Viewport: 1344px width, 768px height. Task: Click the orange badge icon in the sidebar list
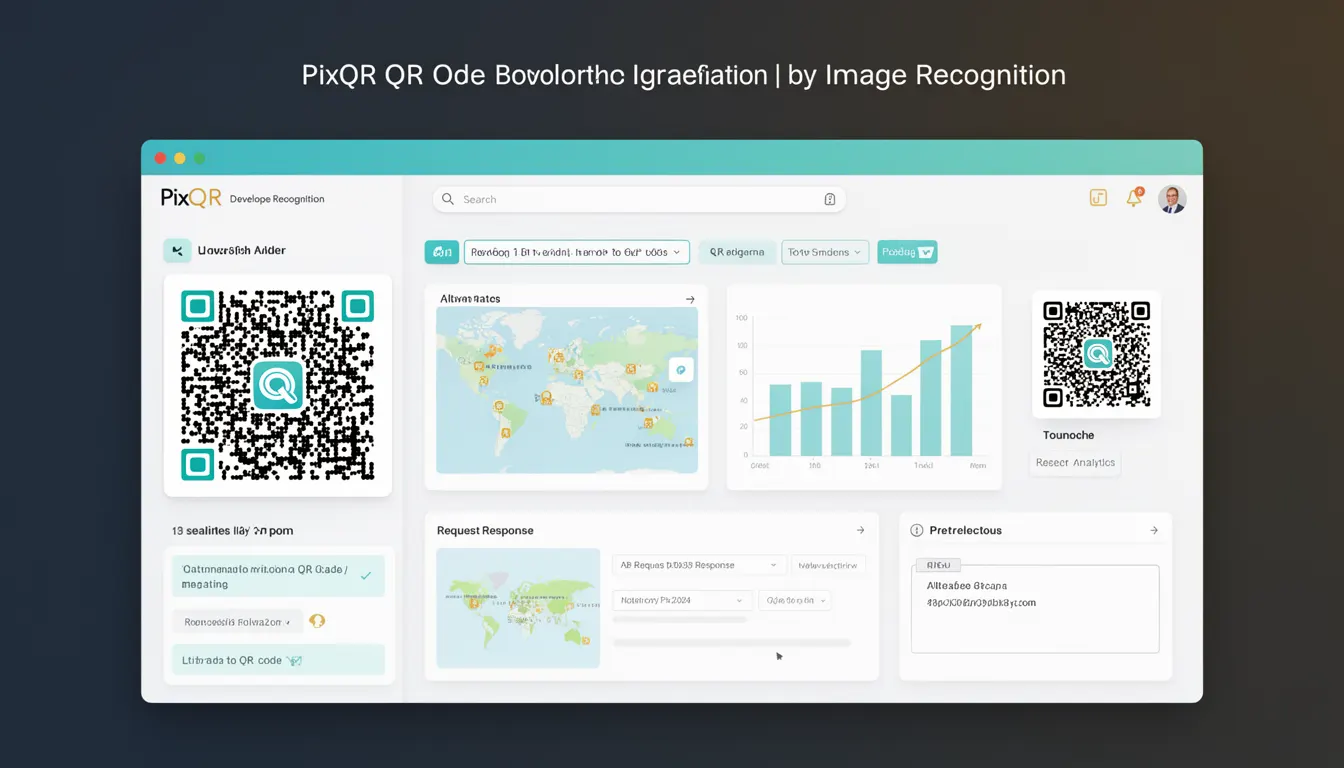click(x=317, y=621)
